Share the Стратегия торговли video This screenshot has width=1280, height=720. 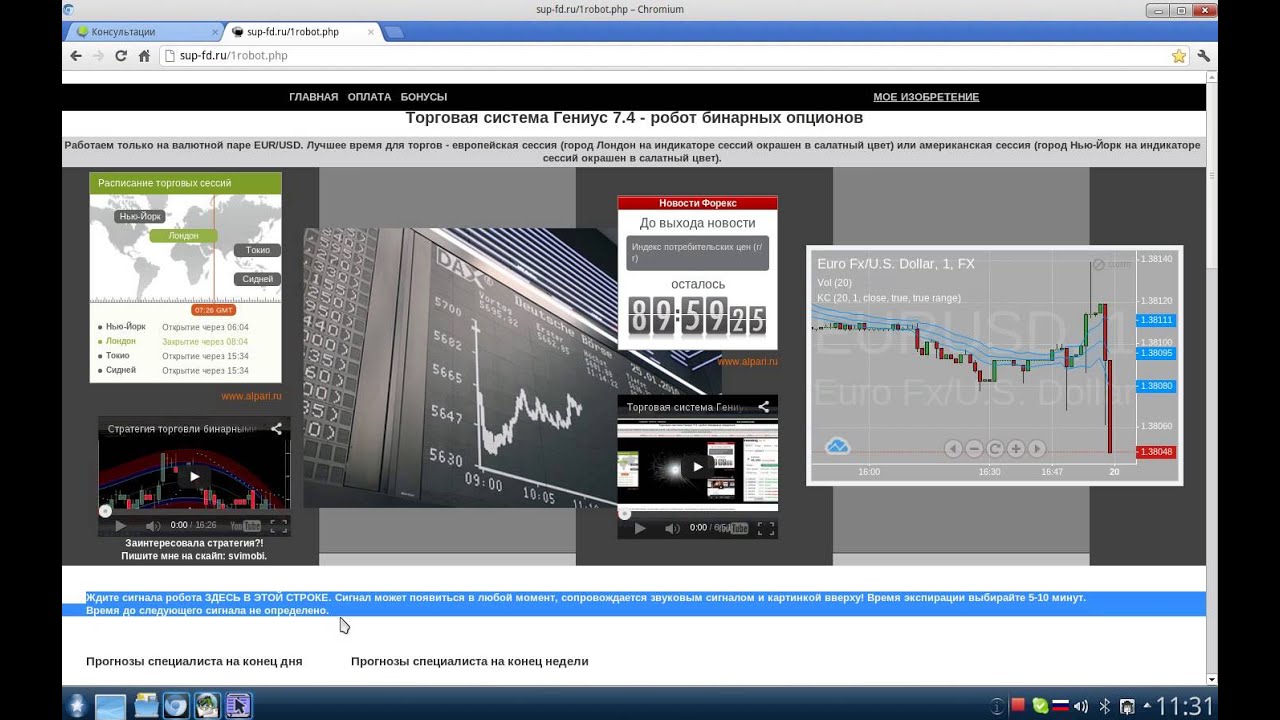pyautogui.click(x=276, y=428)
